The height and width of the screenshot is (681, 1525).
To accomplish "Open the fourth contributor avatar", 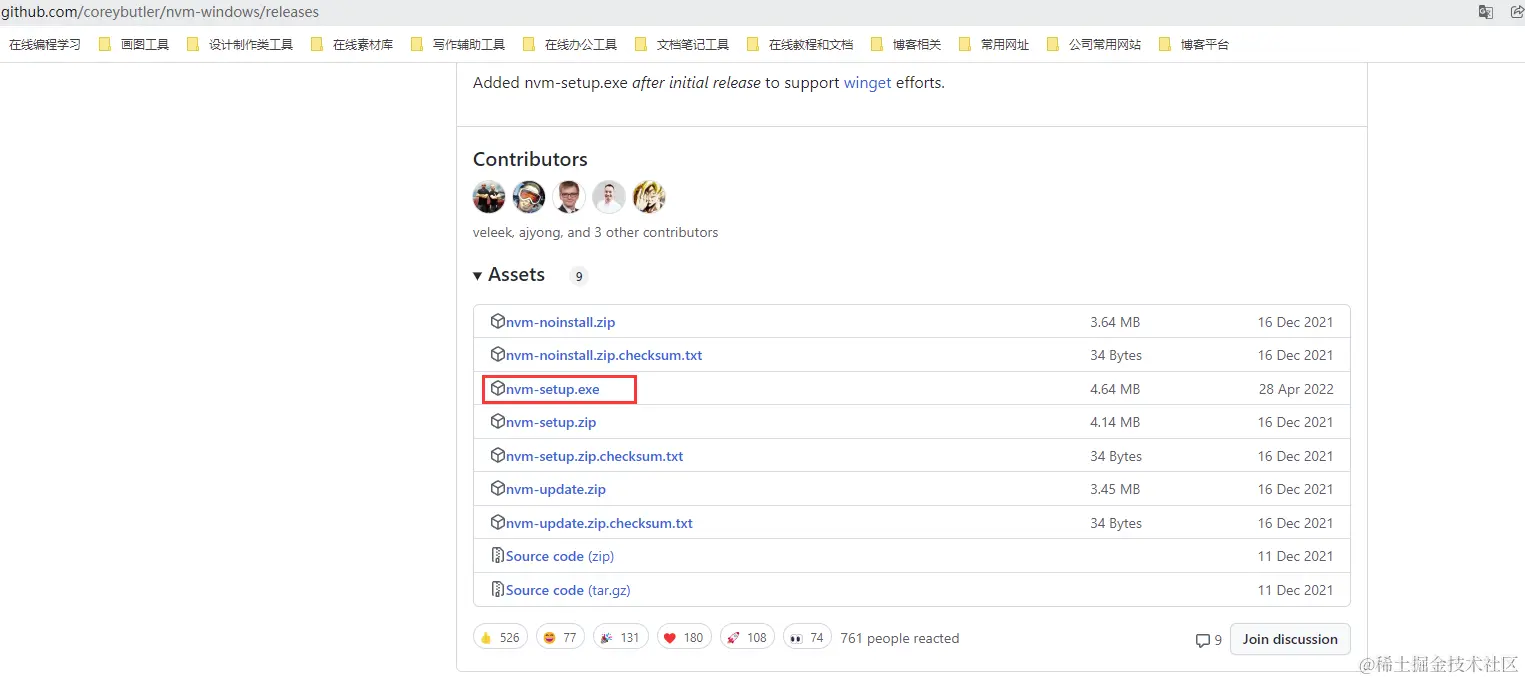I will (609, 197).
